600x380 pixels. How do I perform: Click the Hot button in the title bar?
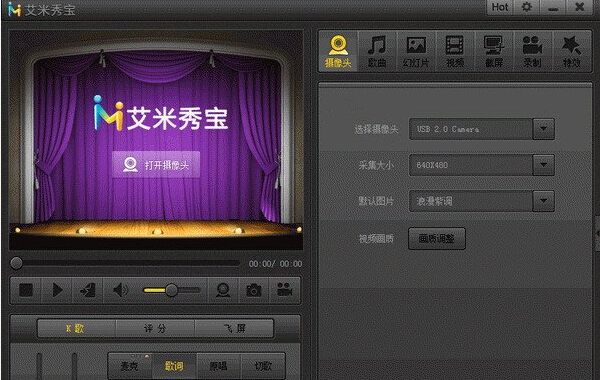(x=500, y=7)
